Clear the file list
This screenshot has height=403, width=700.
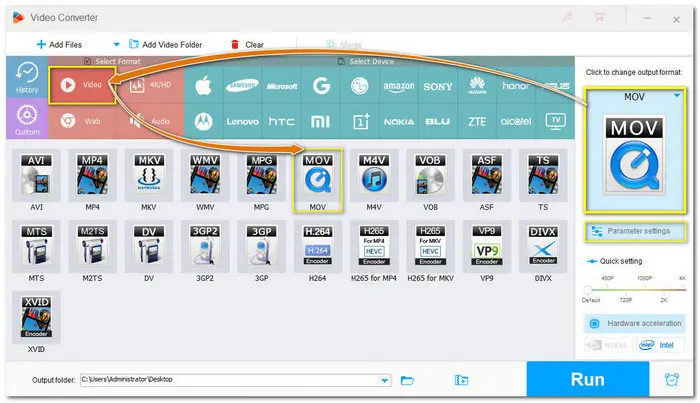(x=247, y=45)
